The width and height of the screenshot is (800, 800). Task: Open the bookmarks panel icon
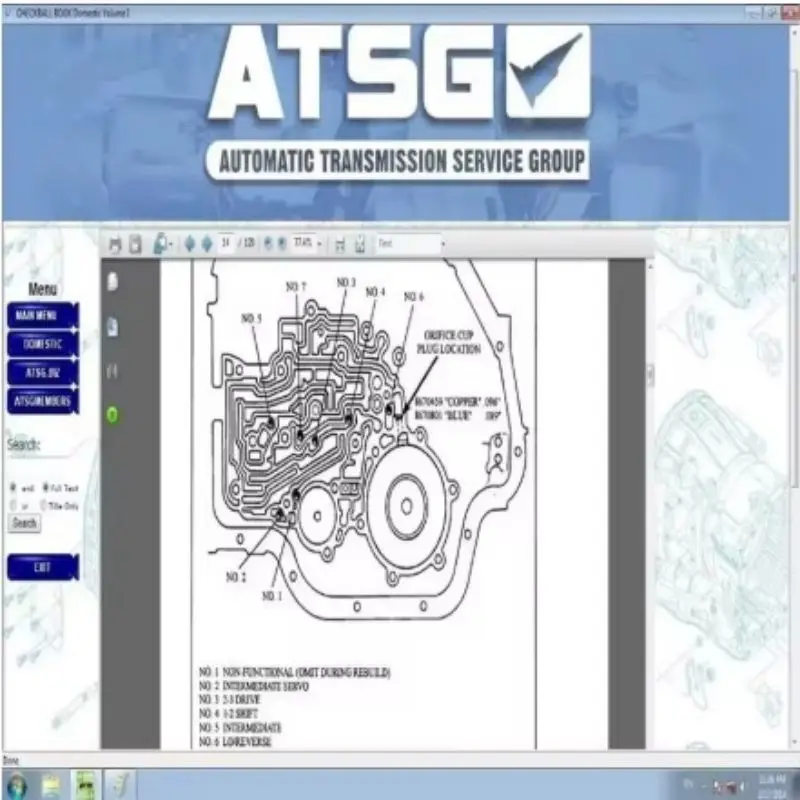point(113,327)
